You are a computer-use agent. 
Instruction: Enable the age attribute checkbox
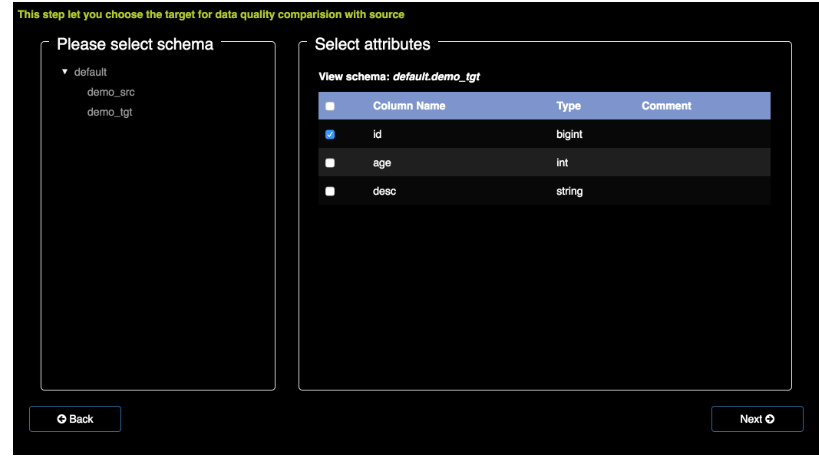pyautogui.click(x=330, y=163)
